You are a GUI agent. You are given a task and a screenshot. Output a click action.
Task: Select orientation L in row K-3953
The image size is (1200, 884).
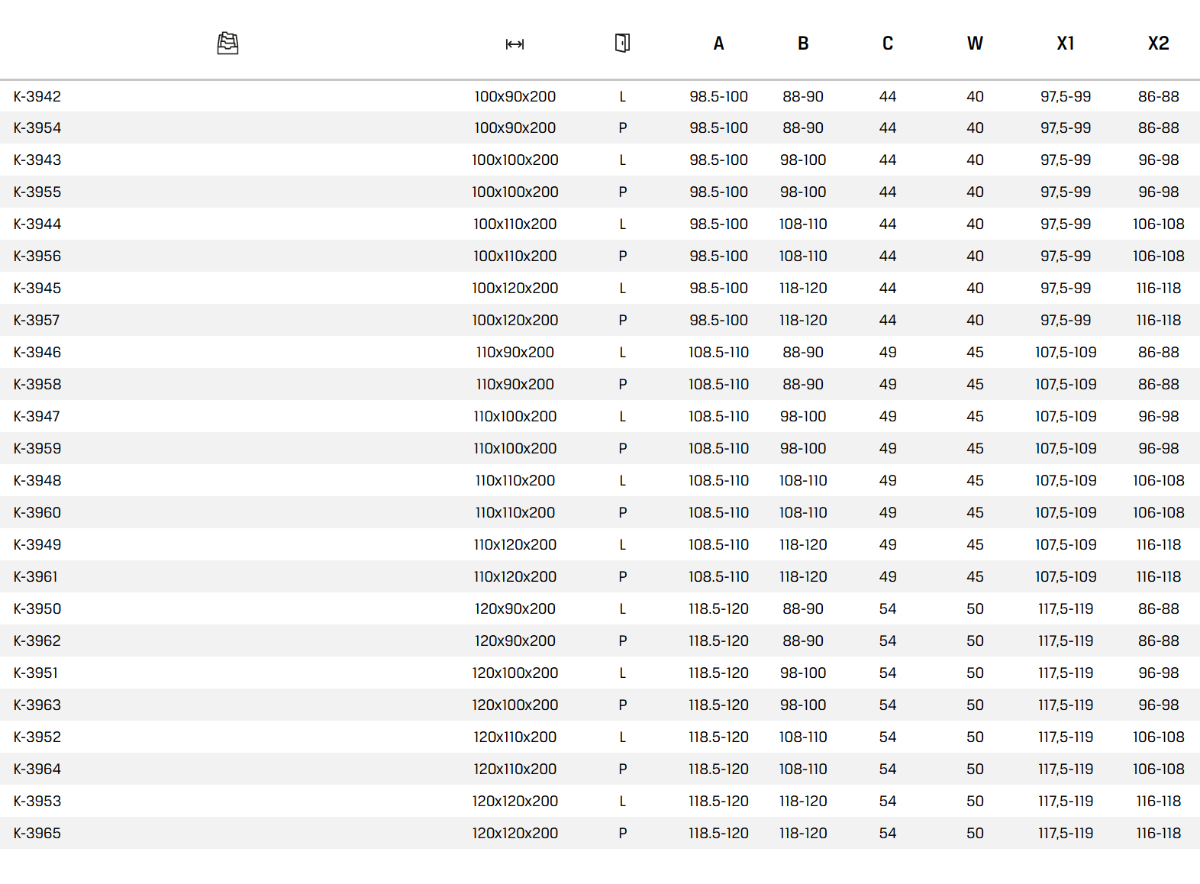pos(622,801)
